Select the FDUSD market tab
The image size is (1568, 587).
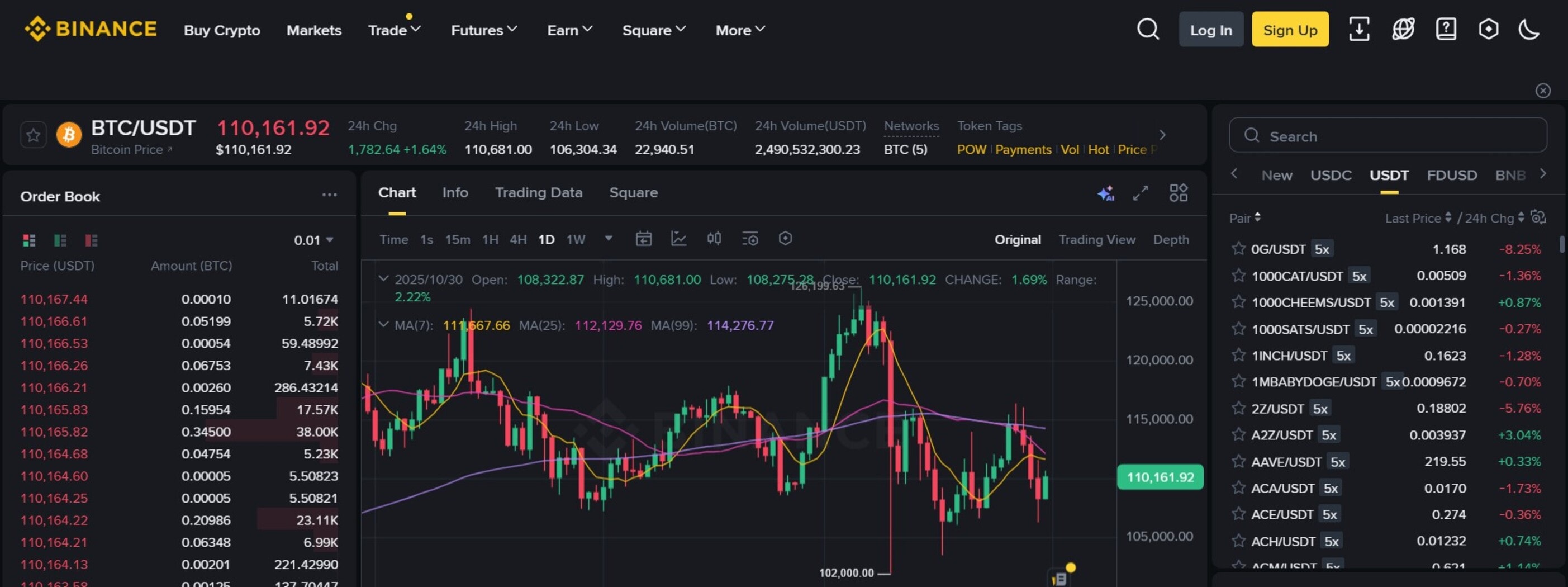(x=1452, y=175)
